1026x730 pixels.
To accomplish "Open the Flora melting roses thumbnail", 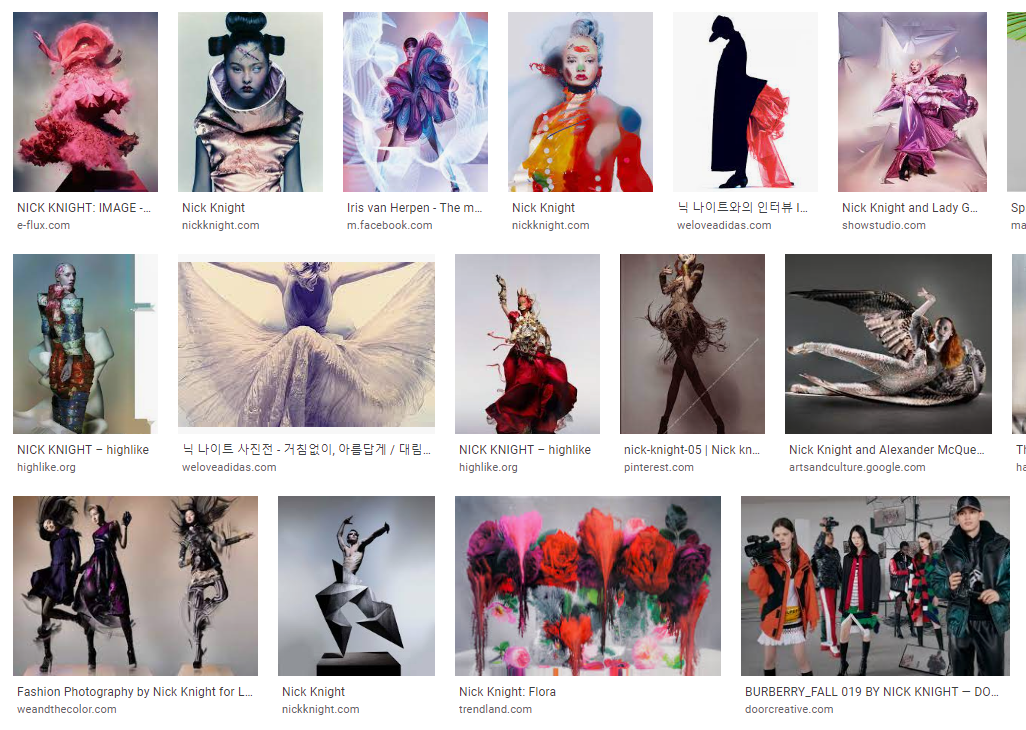I will [x=588, y=585].
